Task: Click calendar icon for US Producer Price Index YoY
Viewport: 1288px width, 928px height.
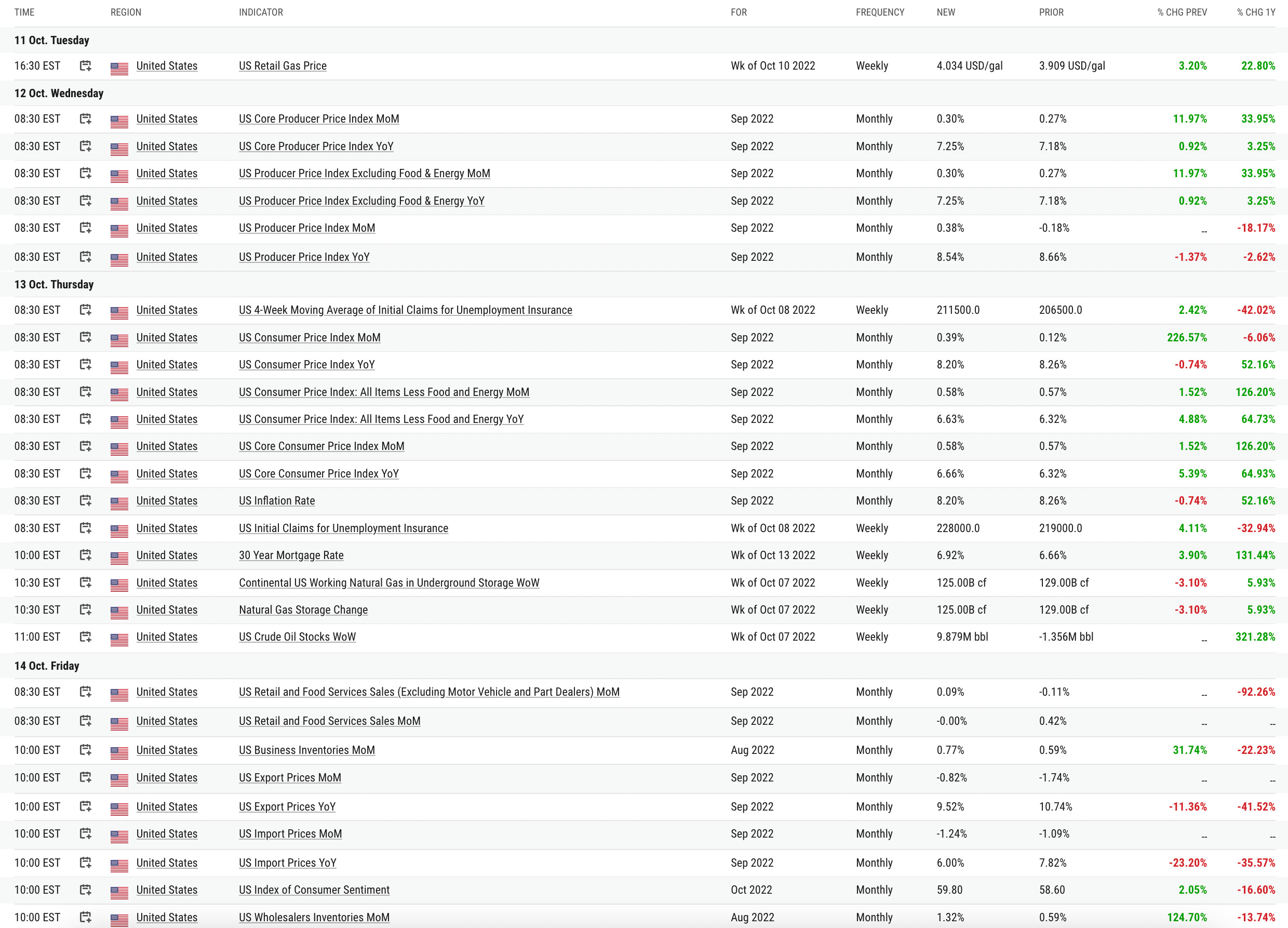Action: [x=85, y=257]
